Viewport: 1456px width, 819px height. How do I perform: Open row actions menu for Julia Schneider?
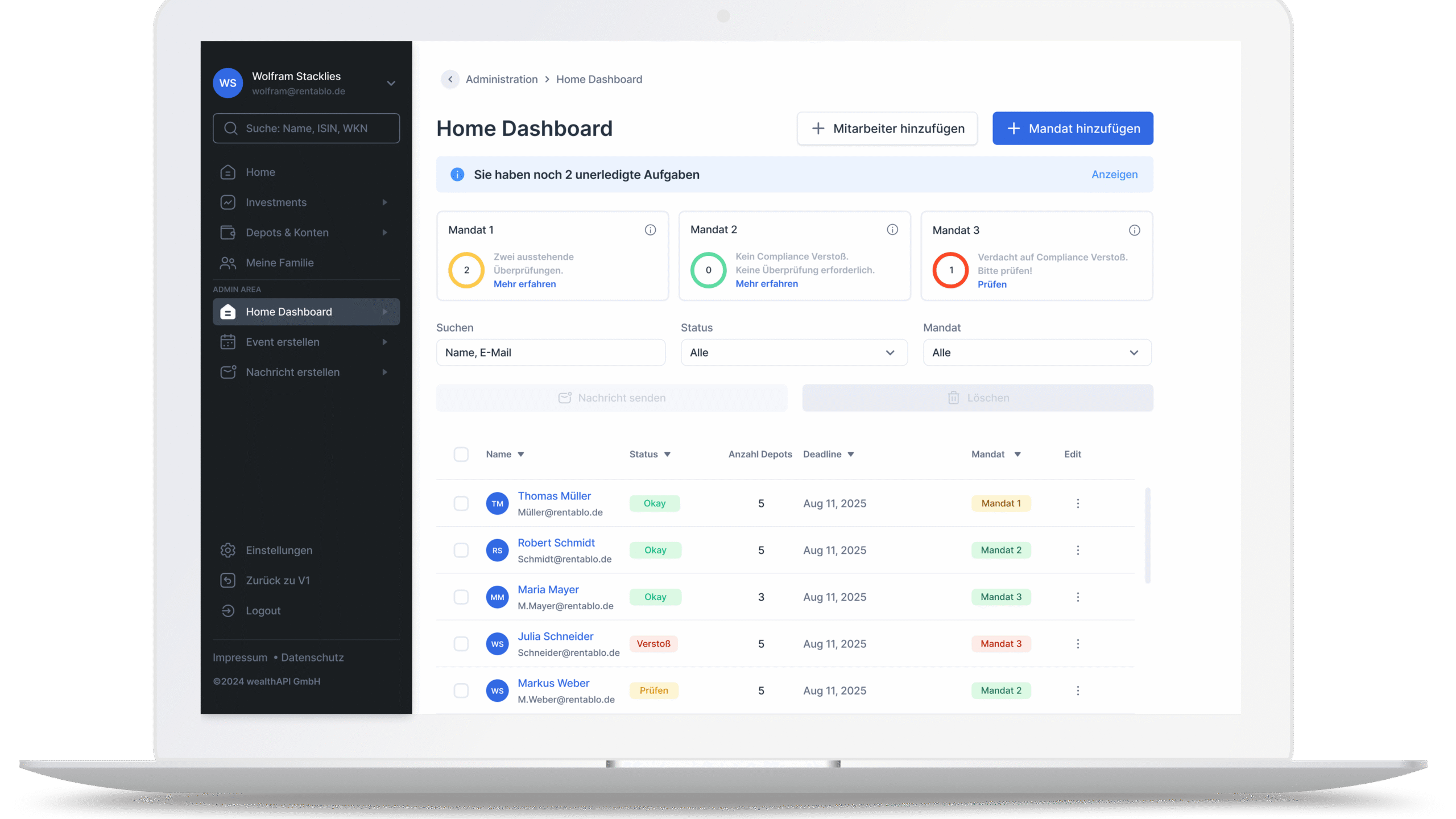click(1077, 643)
